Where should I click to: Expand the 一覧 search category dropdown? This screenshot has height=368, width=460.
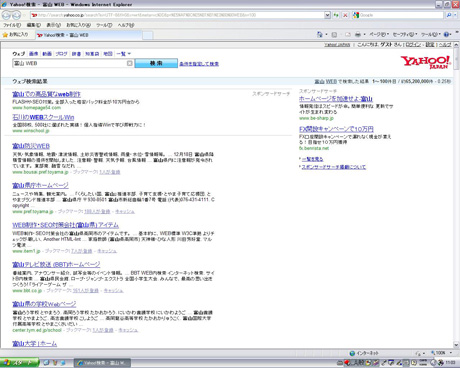(x=124, y=54)
